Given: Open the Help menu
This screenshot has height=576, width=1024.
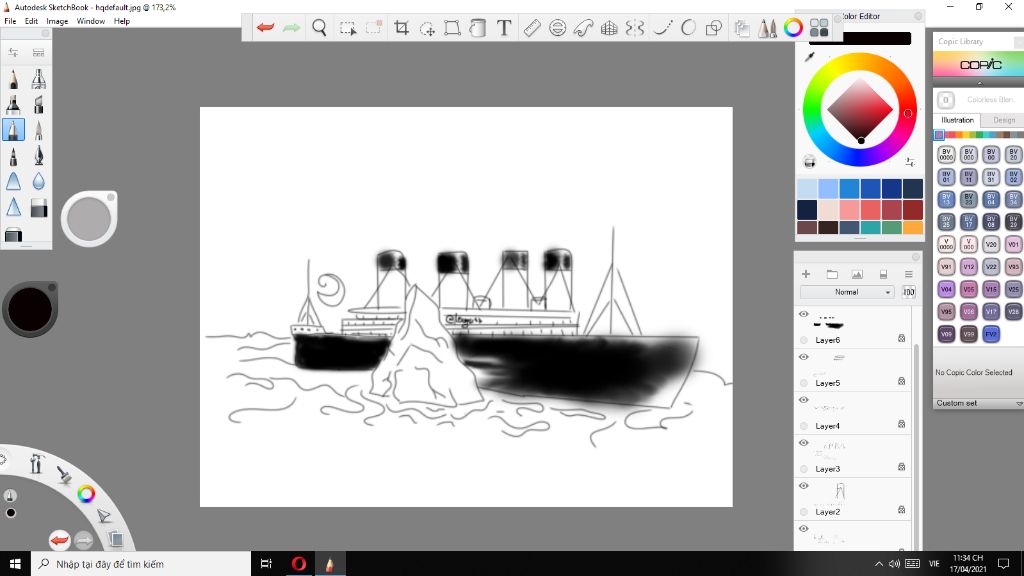Looking at the screenshot, I should coord(121,21).
